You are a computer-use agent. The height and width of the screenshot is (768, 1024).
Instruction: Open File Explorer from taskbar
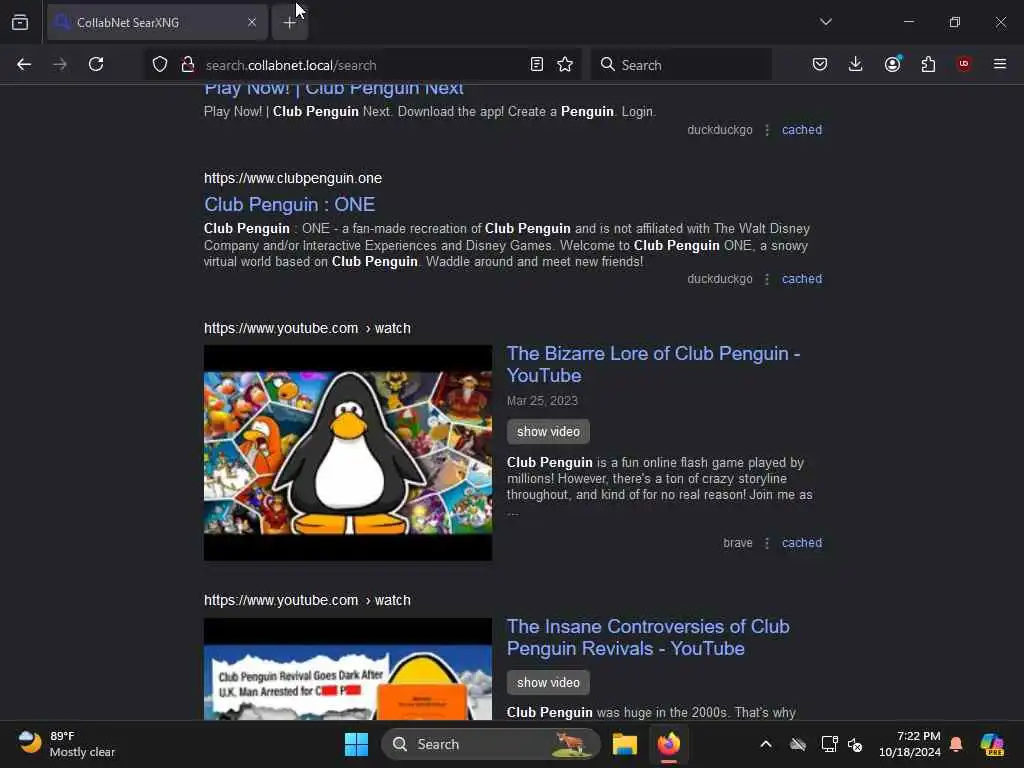pos(624,744)
